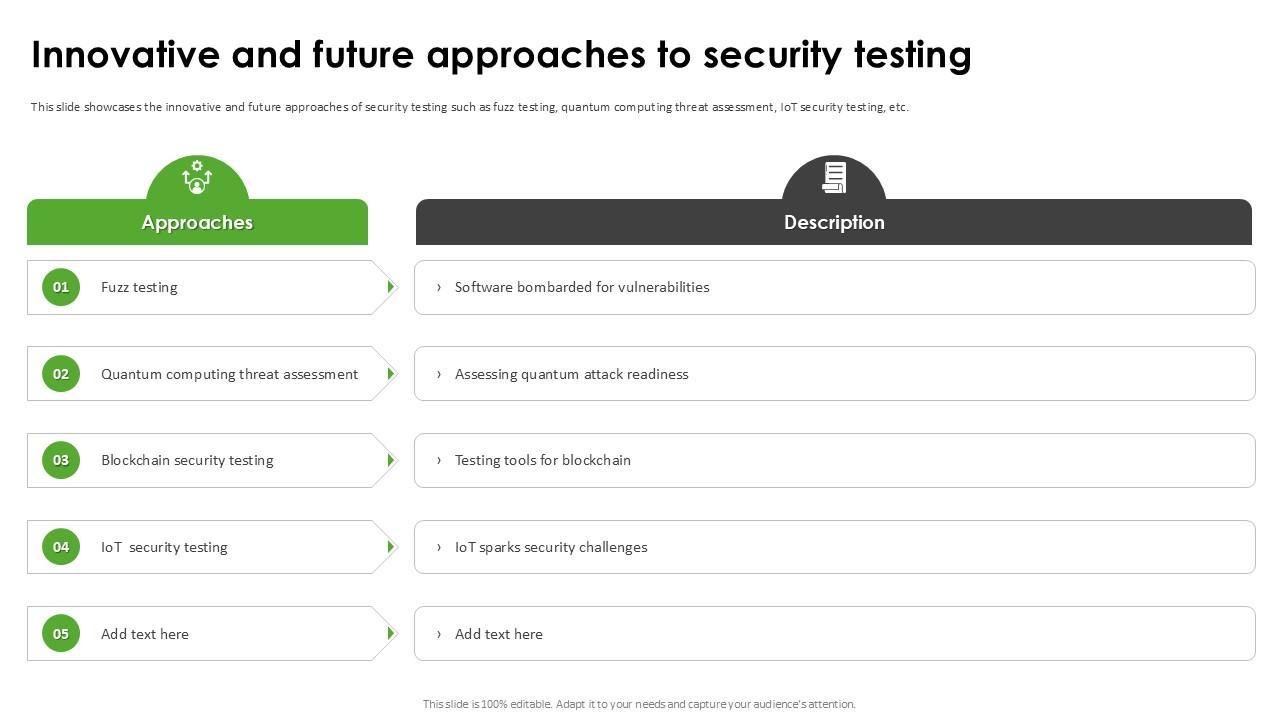Click the Fuzz testing label
Screen dimensions: 1280x720
coord(139,287)
